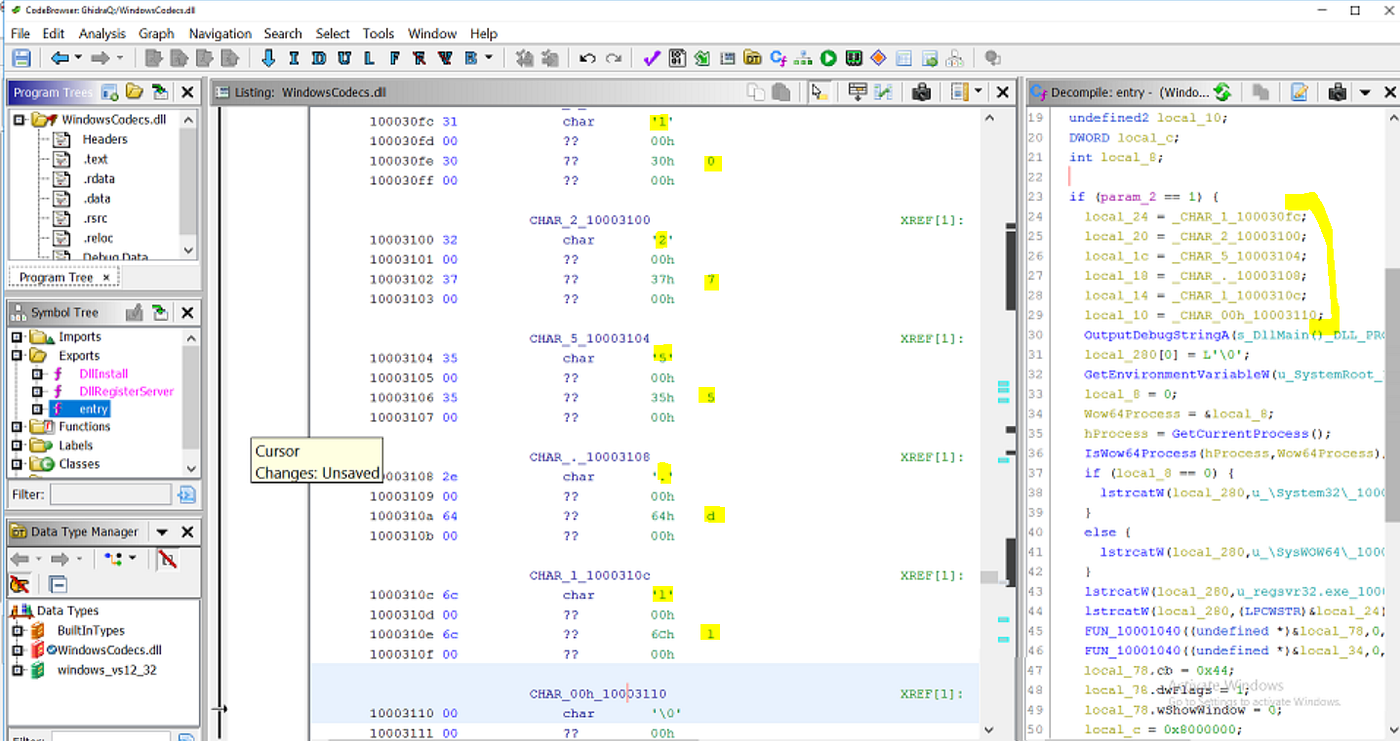Close the Program Trees panel

(187, 92)
